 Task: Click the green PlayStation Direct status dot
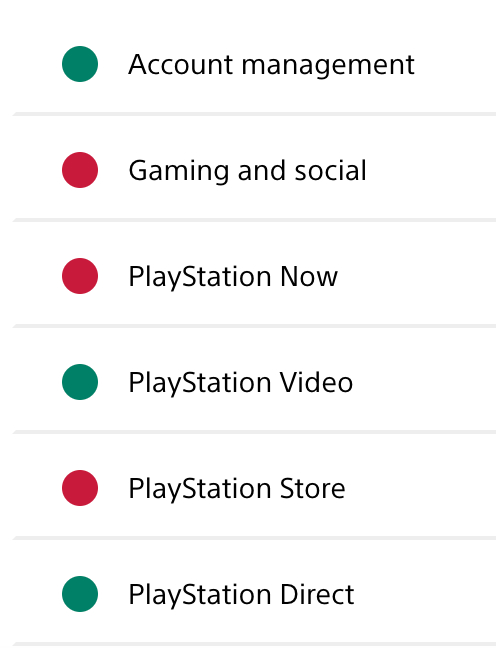point(80,594)
